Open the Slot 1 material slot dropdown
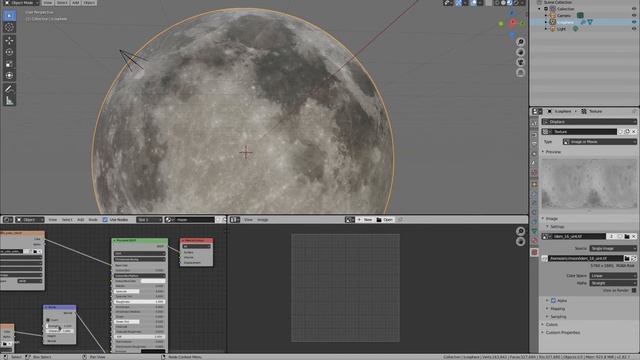The height and width of the screenshot is (360, 640). click(149, 220)
